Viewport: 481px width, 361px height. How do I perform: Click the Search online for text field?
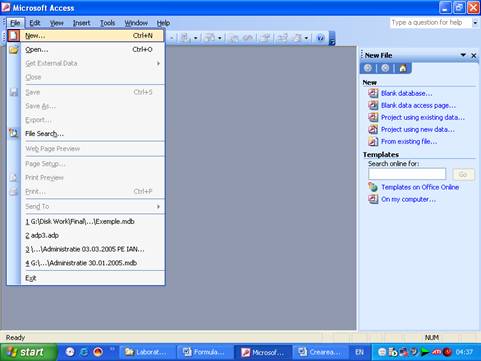[x=407, y=174]
